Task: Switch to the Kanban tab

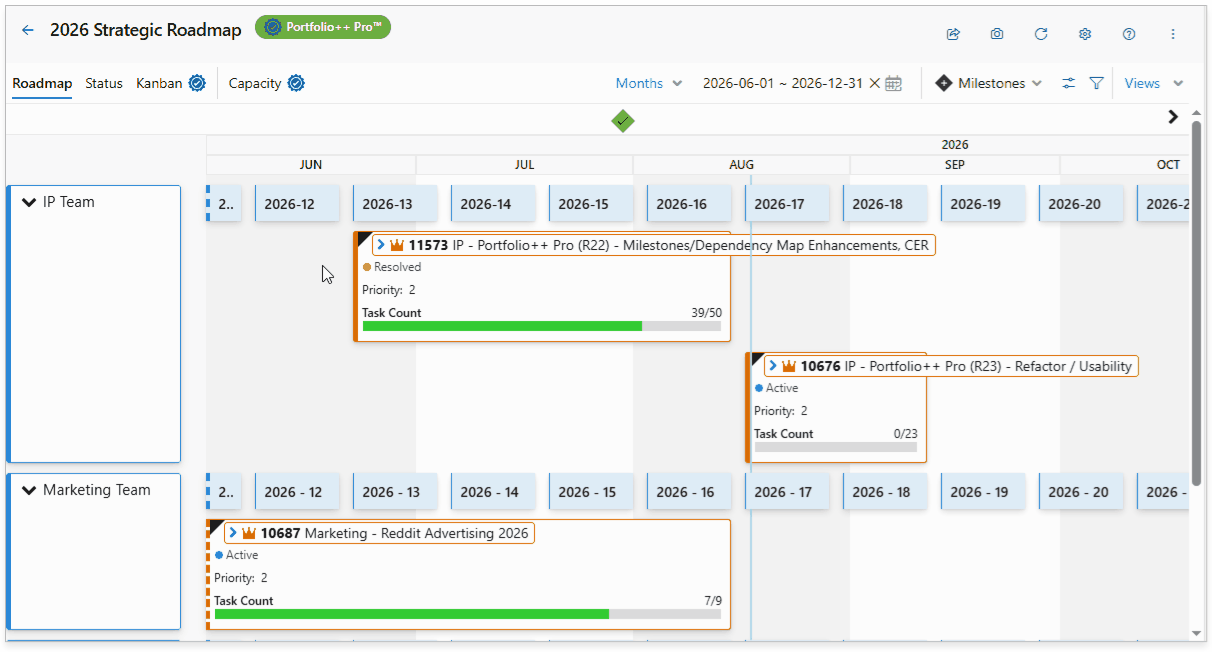Action: pyautogui.click(x=159, y=83)
